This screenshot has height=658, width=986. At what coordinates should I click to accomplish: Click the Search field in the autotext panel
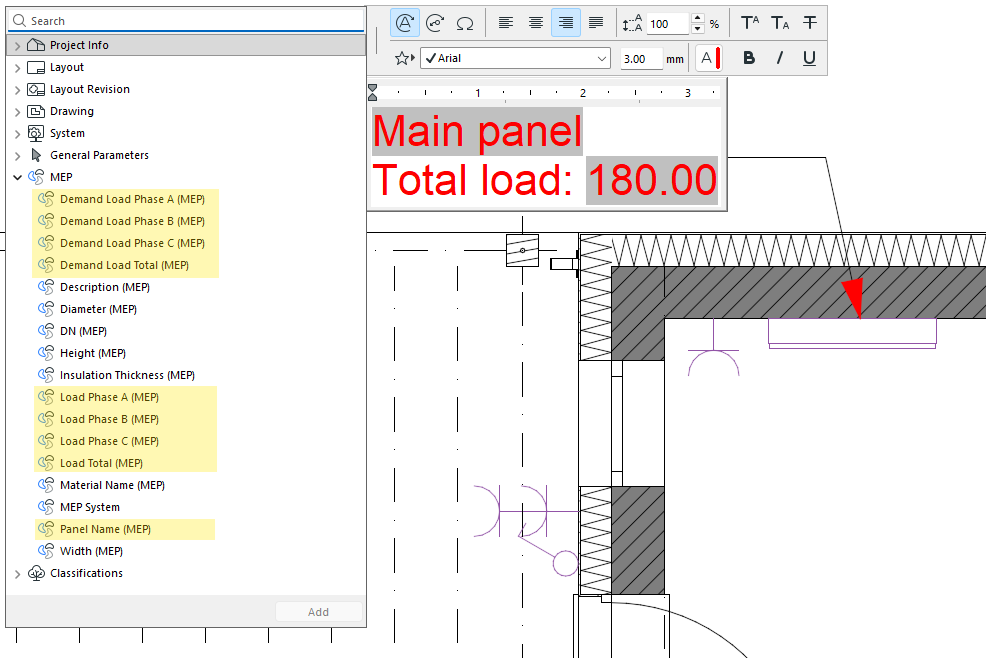(x=186, y=21)
